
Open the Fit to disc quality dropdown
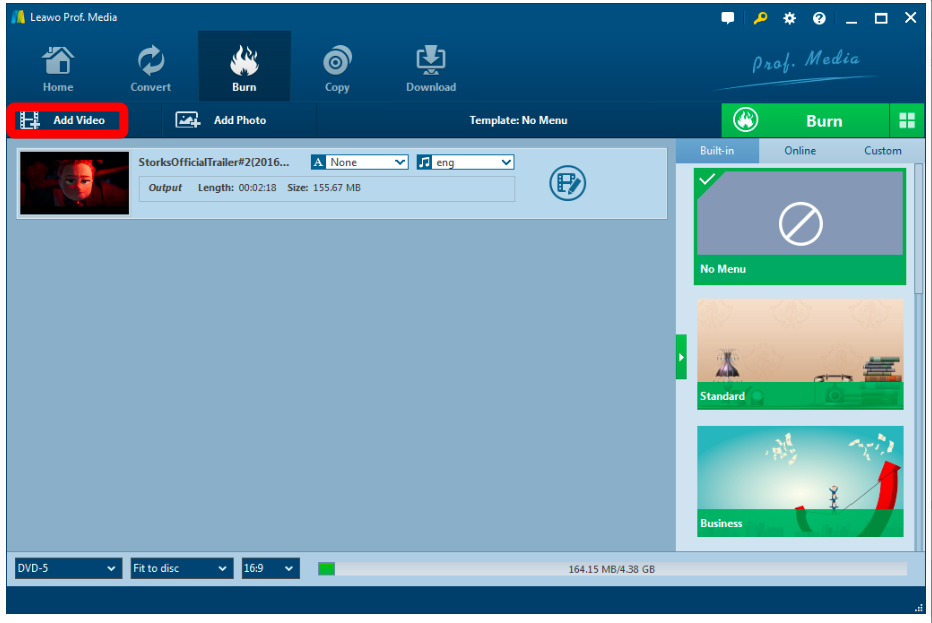click(181, 568)
